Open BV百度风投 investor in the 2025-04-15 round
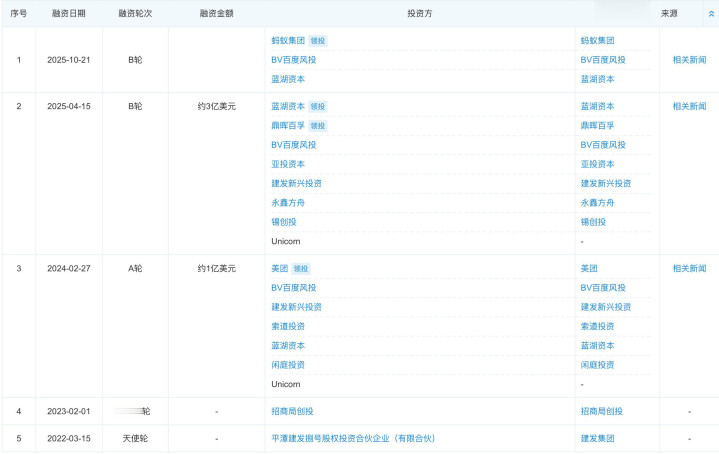Viewport: 719px width, 454px height. click(293, 144)
